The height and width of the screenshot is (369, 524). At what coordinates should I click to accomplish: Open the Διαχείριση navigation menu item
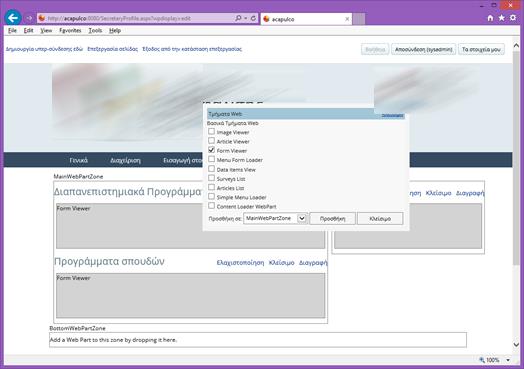pos(125,160)
